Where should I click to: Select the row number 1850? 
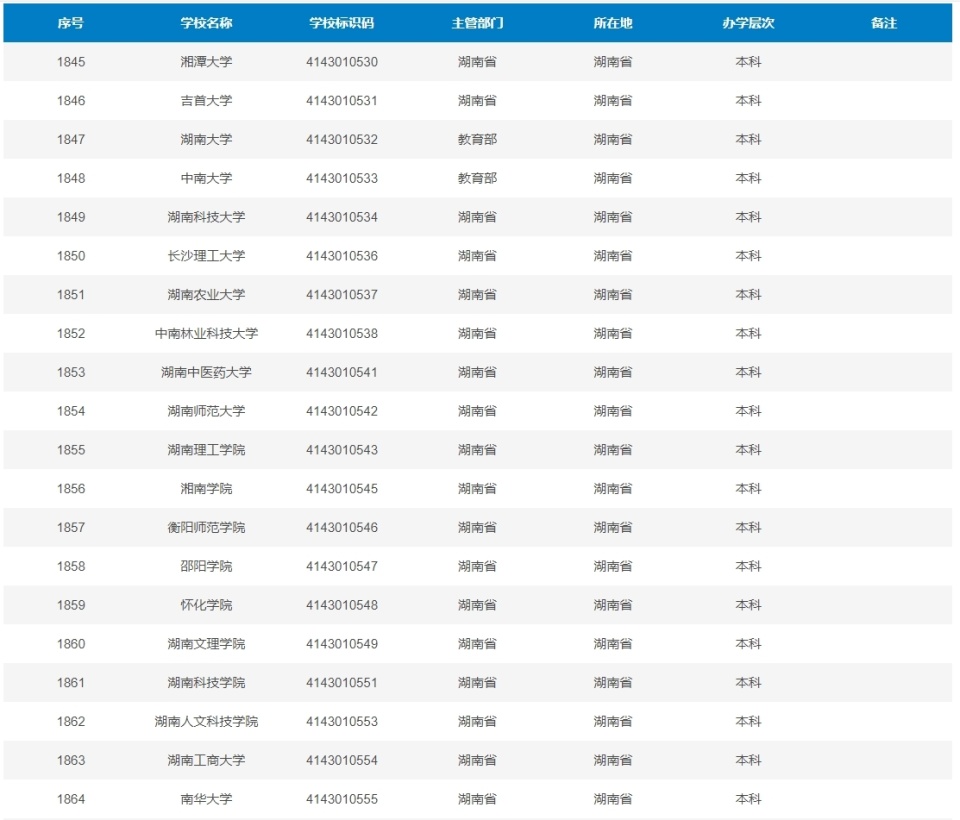click(71, 256)
